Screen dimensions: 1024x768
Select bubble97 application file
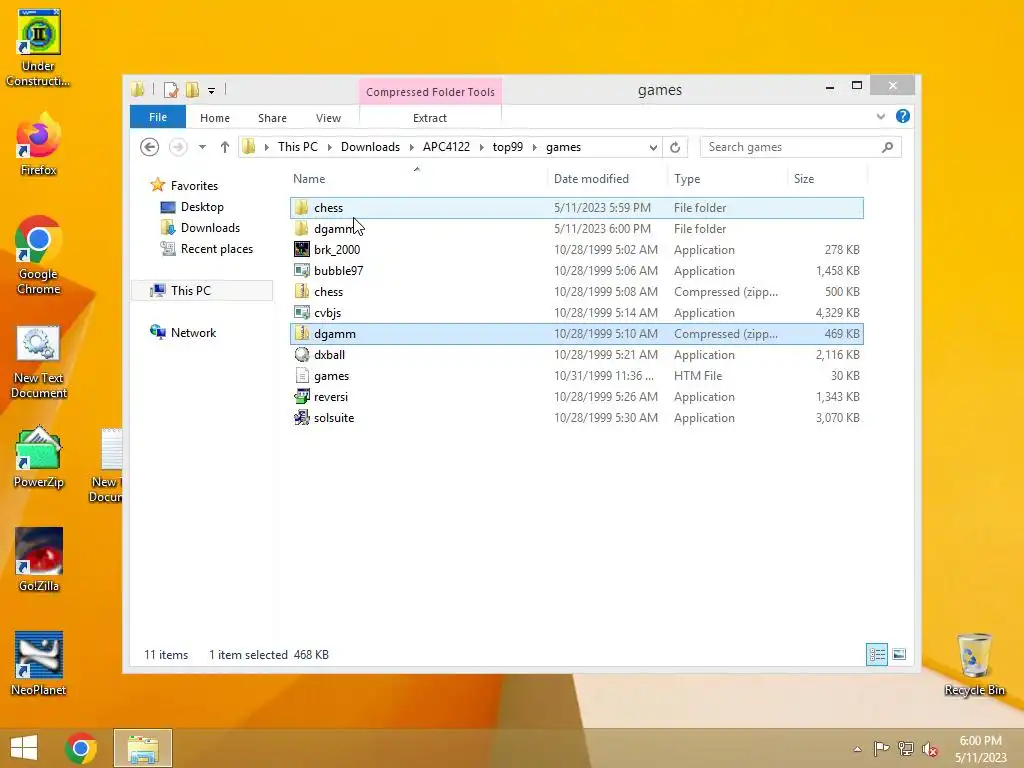[576, 270]
